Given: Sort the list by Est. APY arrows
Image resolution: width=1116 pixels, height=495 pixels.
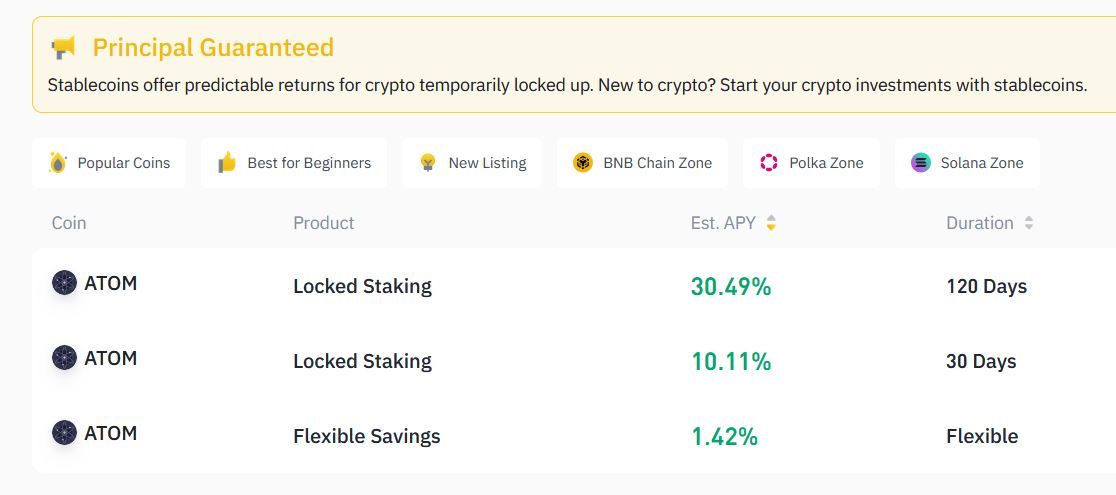Looking at the screenshot, I should [x=771, y=223].
